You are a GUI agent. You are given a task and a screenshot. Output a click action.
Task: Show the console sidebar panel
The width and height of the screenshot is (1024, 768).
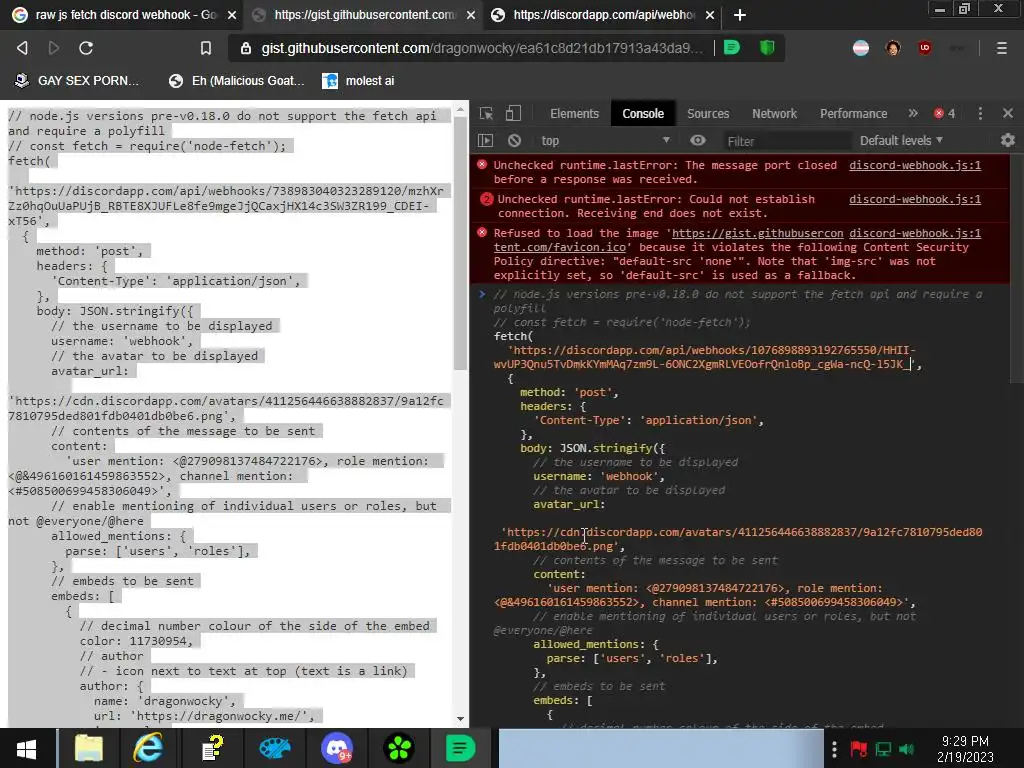(485, 140)
